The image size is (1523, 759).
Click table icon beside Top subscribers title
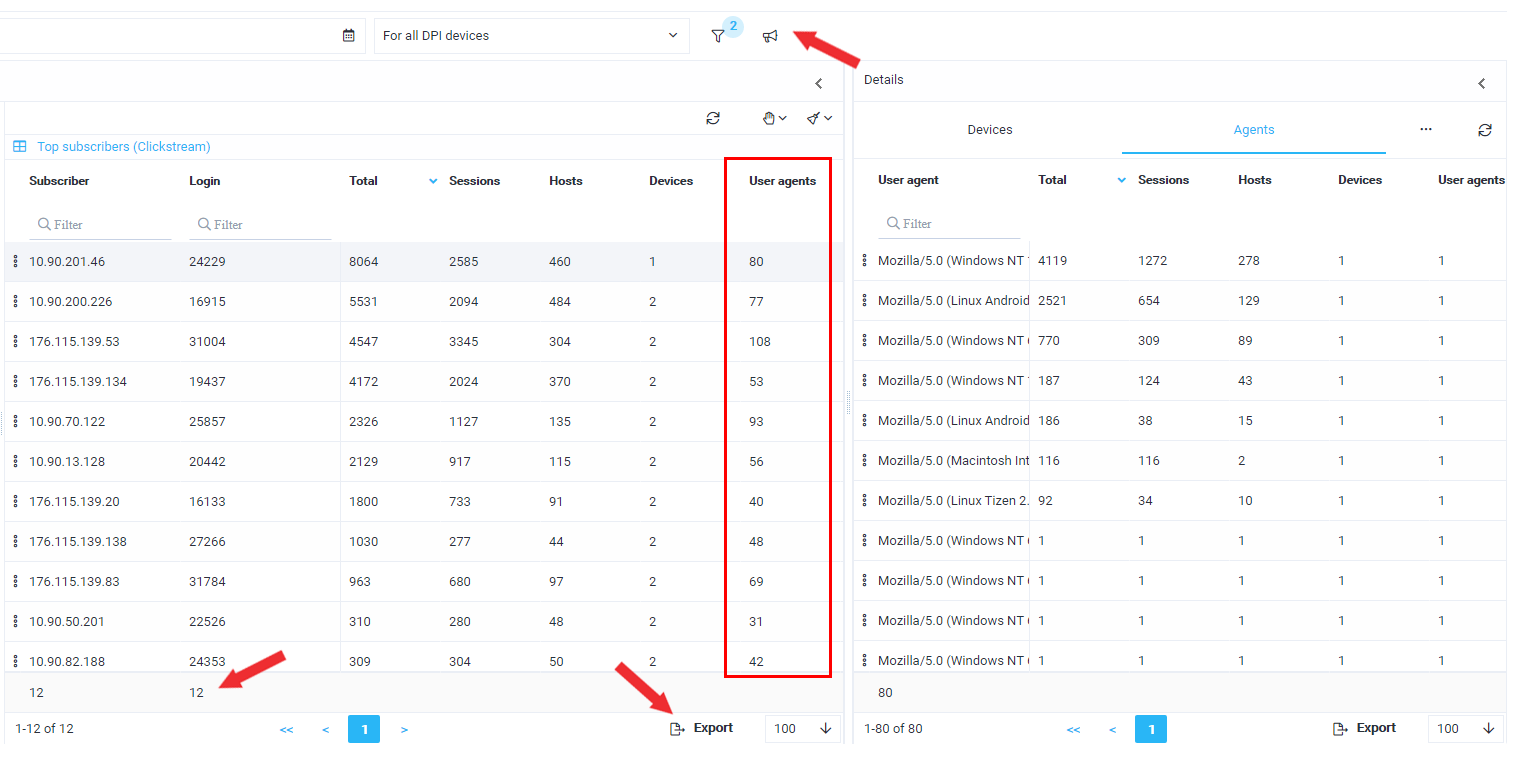coord(19,147)
